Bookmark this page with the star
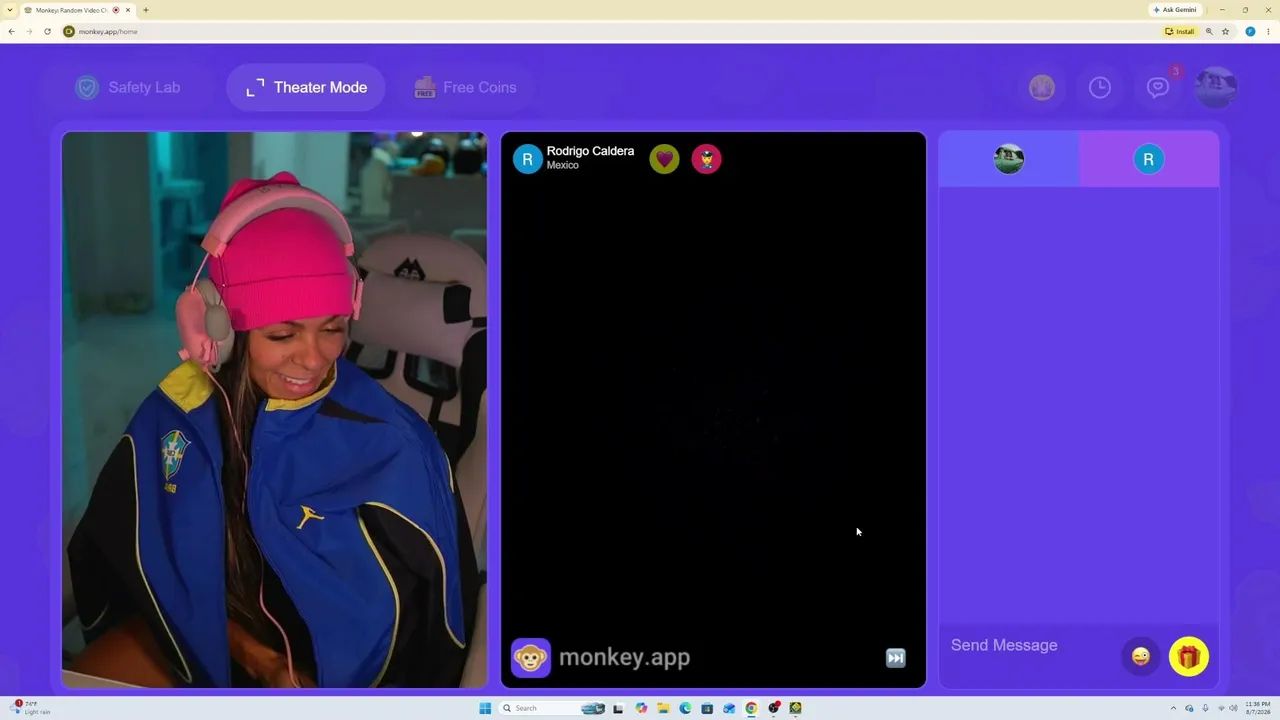 1226,31
